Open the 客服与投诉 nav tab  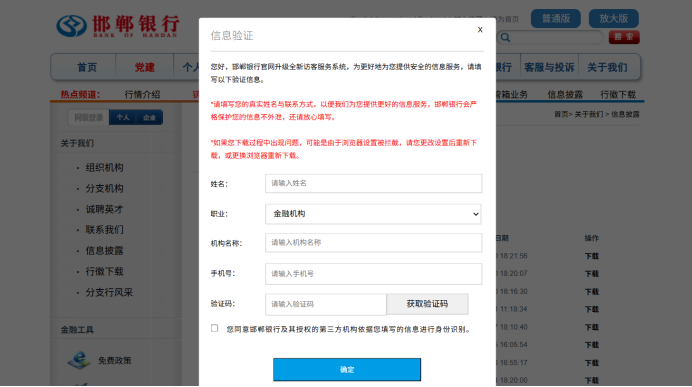(549, 68)
